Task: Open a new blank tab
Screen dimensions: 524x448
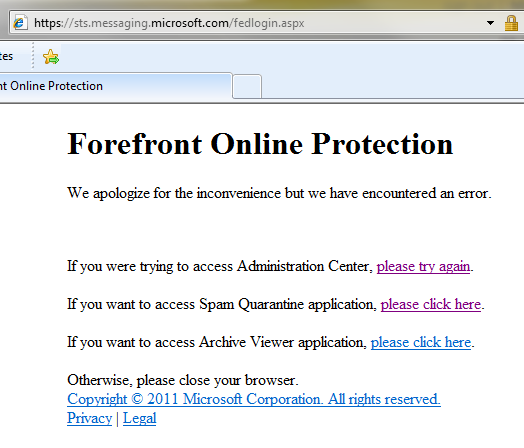Action: pos(247,87)
